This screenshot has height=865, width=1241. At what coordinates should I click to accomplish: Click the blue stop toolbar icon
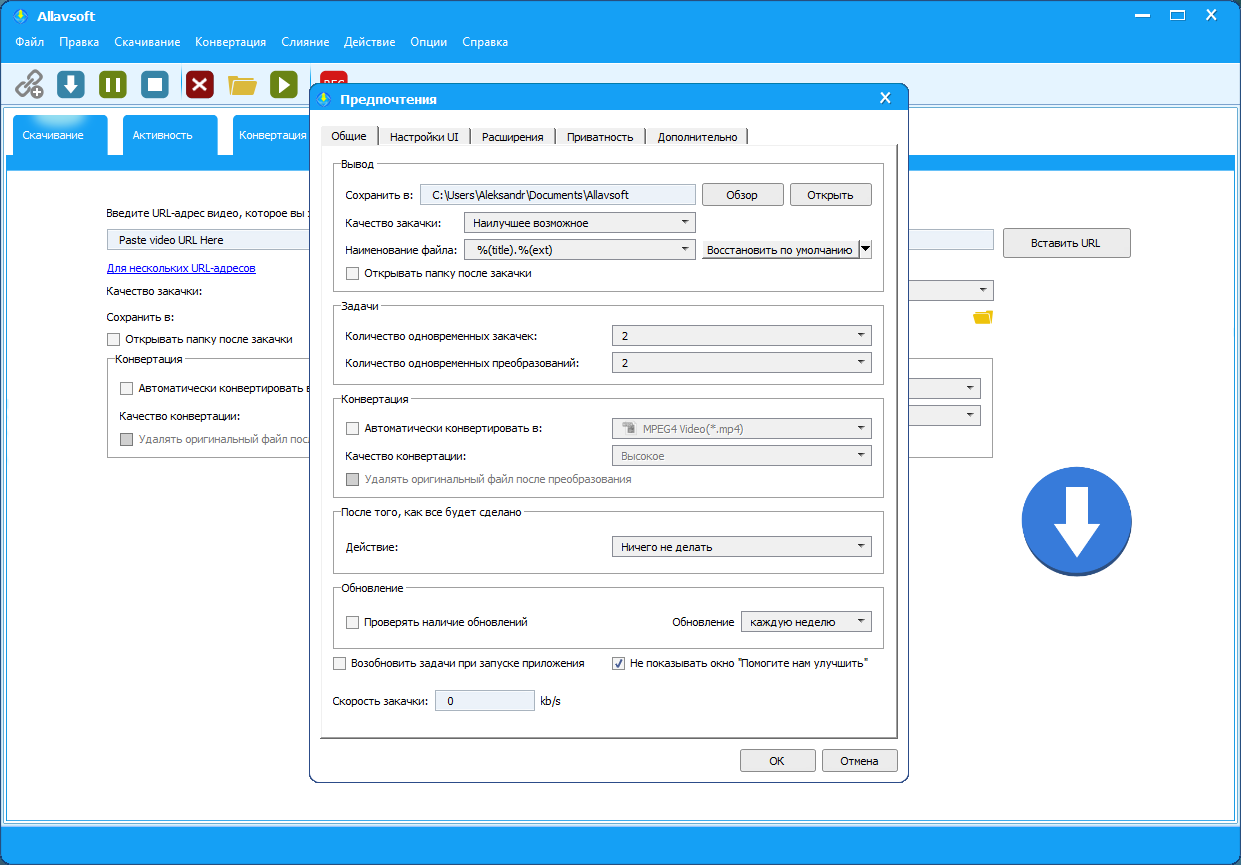[x=155, y=84]
